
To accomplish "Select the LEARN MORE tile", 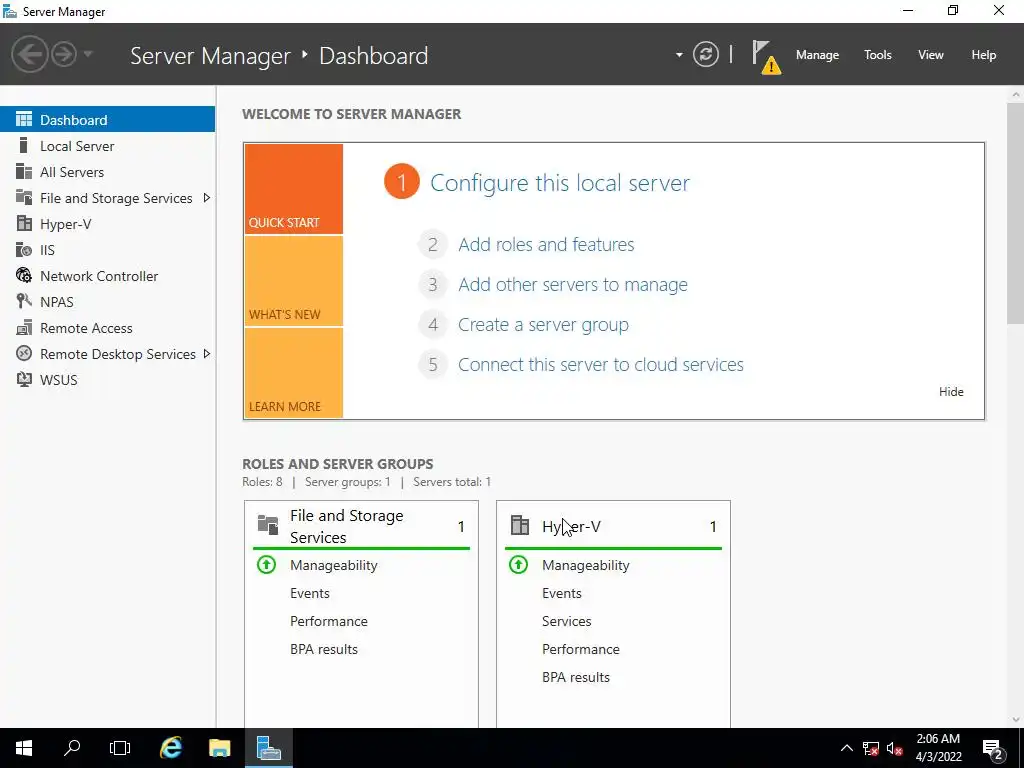I will (293, 373).
